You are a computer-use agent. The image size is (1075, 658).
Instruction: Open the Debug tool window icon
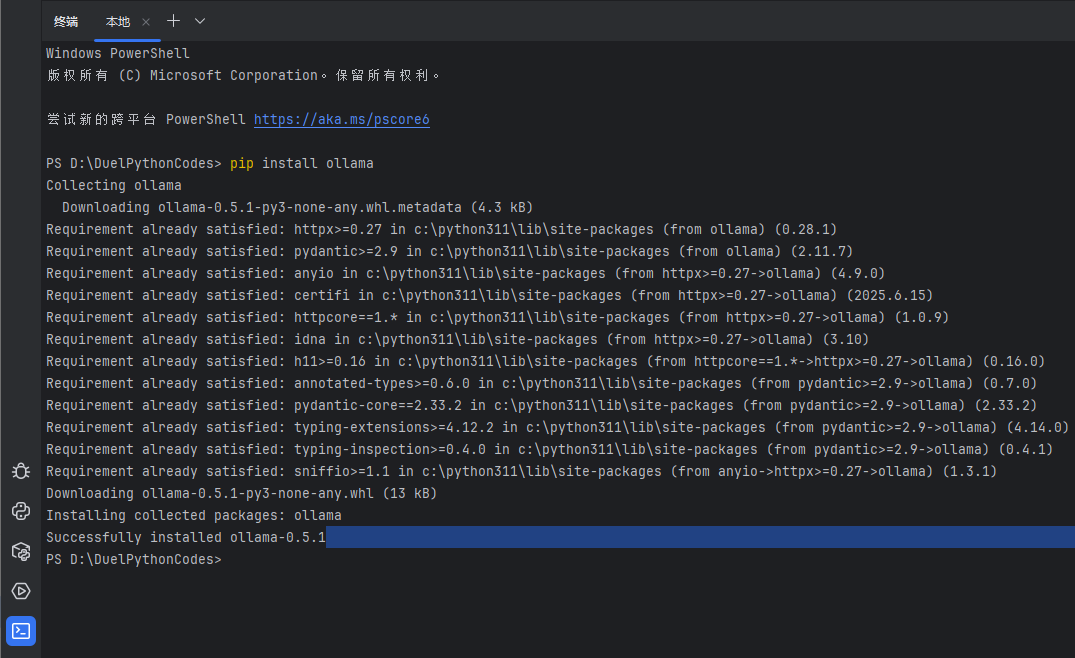click(x=21, y=471)
